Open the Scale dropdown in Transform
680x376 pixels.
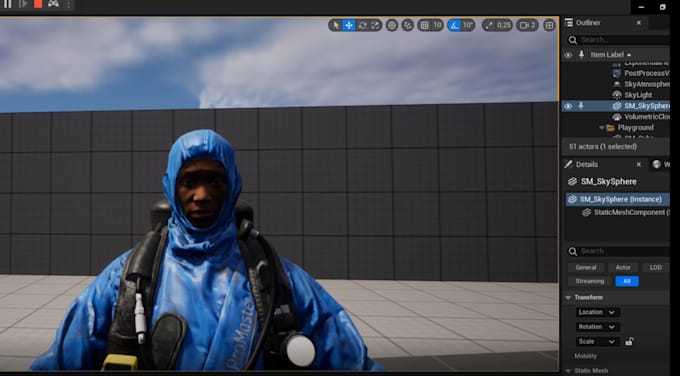597,341
